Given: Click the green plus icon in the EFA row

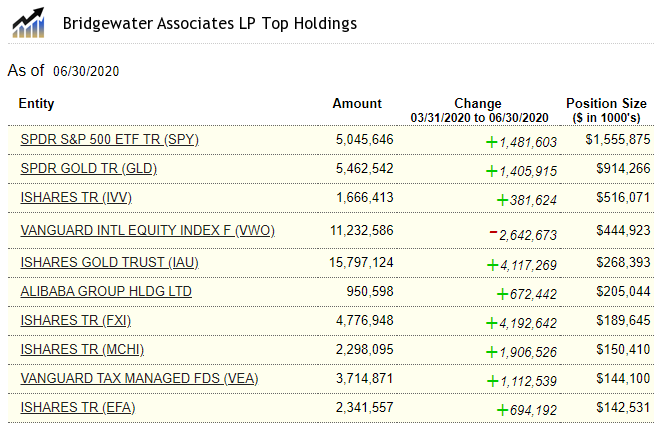Looking at the screenshot, I should pyautogui.click(x=501, y=410).
